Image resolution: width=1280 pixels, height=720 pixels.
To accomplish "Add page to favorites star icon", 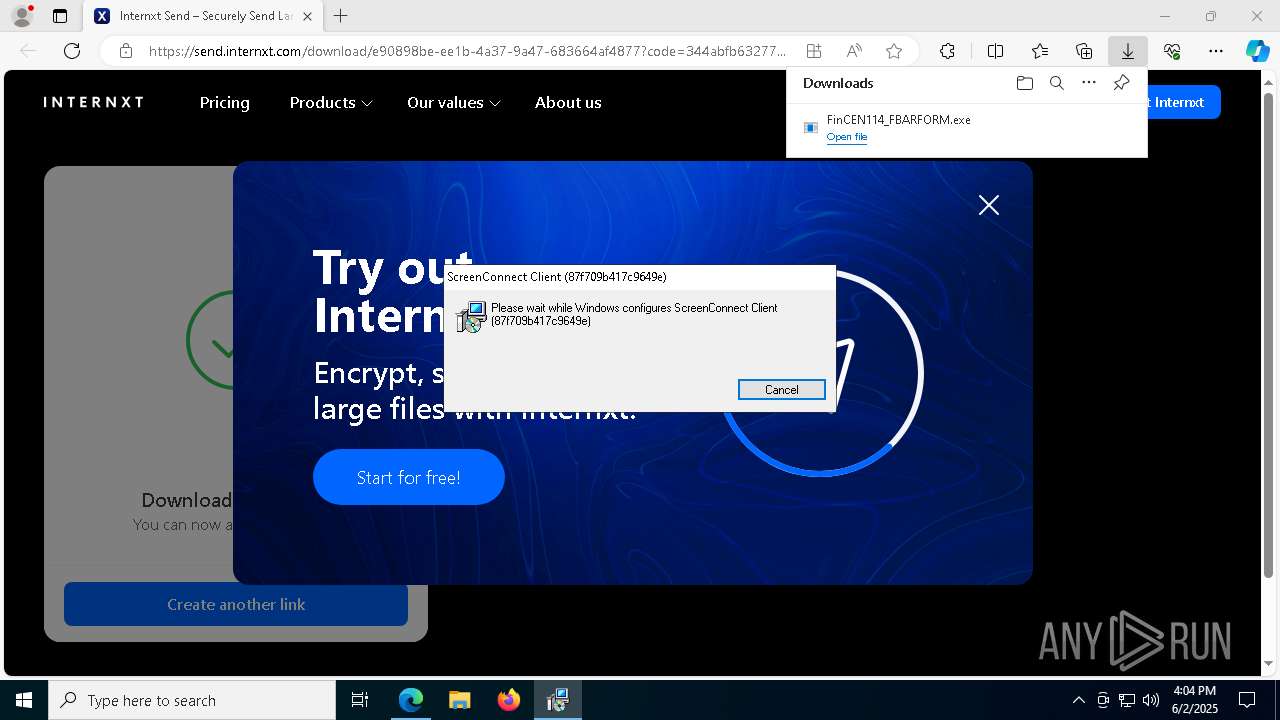I will tap(894, 51).
